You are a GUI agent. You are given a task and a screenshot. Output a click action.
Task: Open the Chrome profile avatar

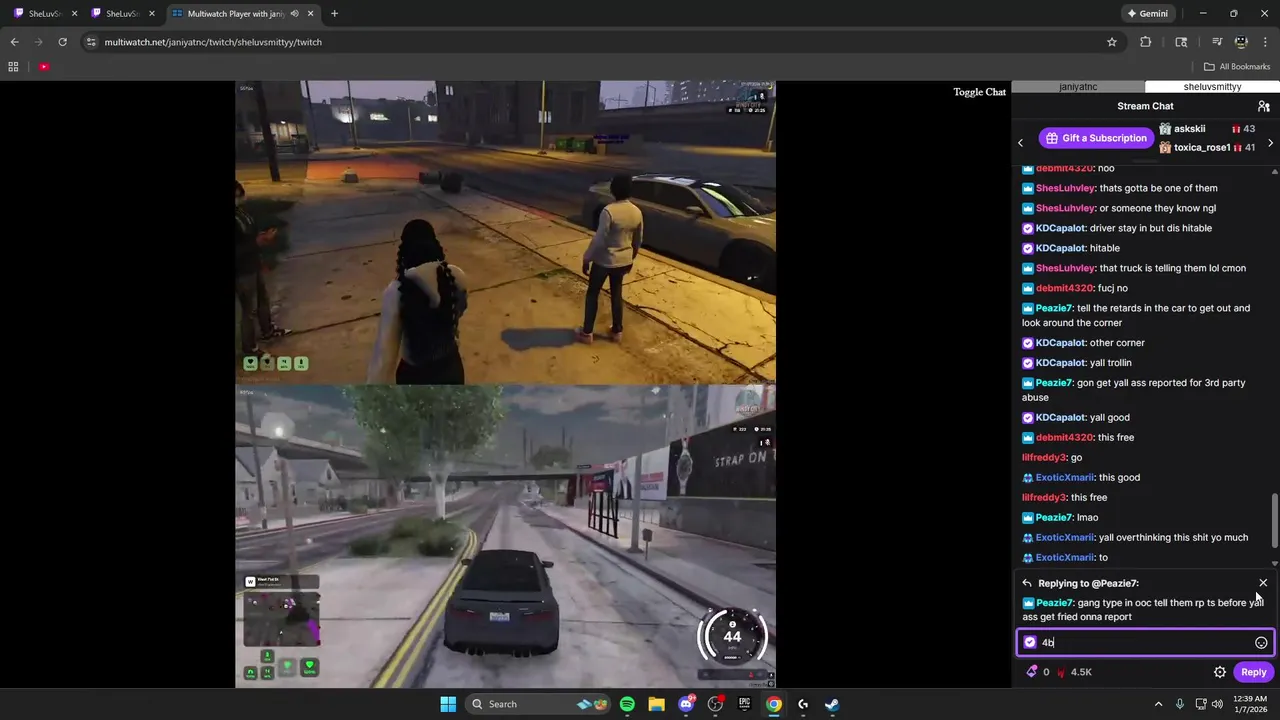(x=1241, y=42)
